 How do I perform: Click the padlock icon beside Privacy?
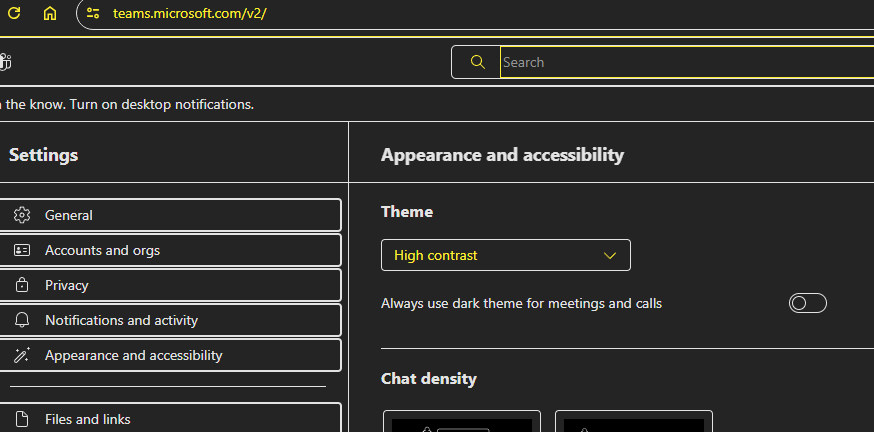pyautogui.click(x=22, y=285)
